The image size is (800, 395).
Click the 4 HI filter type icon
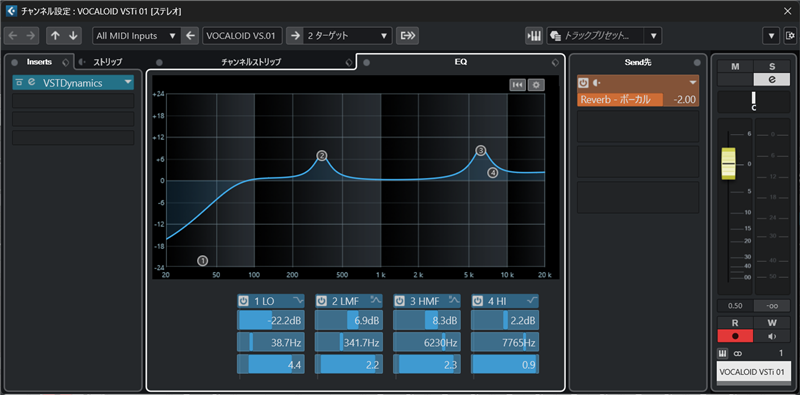532,301
